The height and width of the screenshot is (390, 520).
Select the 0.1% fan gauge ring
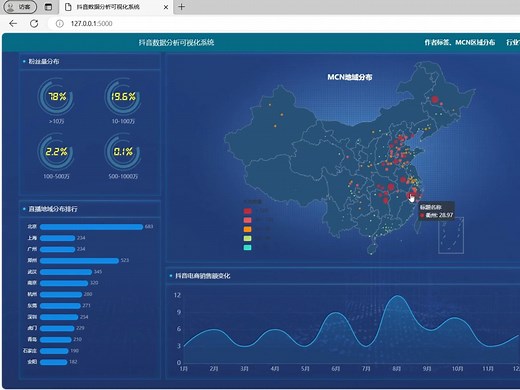point(123,152)
